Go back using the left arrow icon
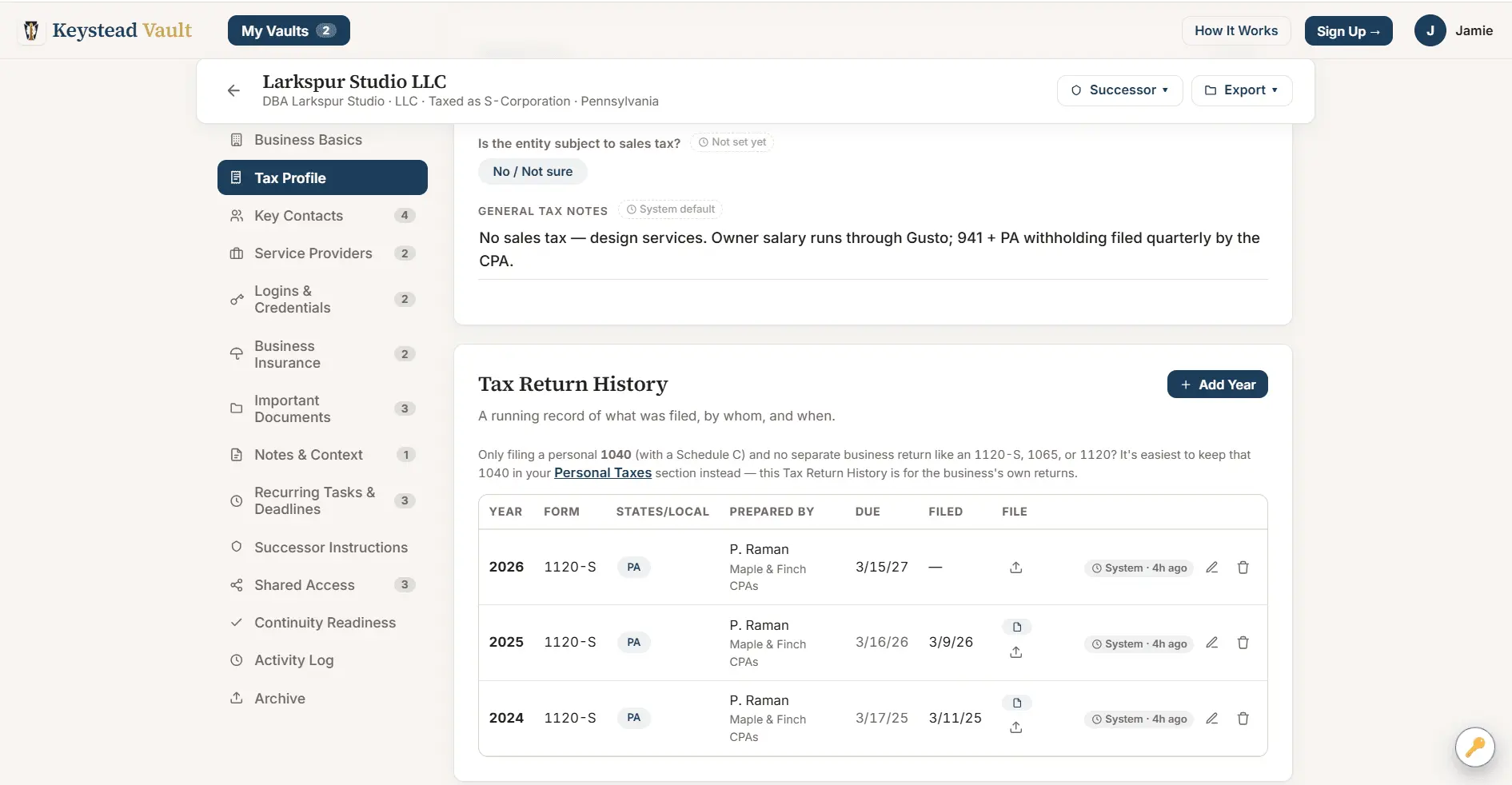Viewport: 1512px width, 785px height. [233, 91]
